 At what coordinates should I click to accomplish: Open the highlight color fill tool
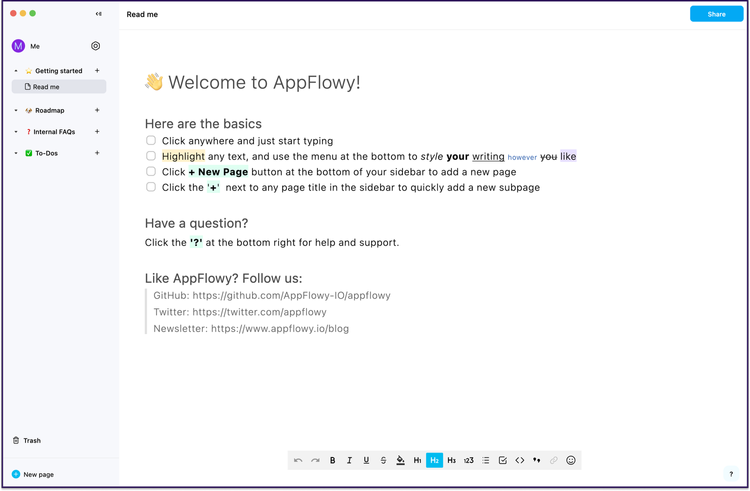[x=400, y=460]
